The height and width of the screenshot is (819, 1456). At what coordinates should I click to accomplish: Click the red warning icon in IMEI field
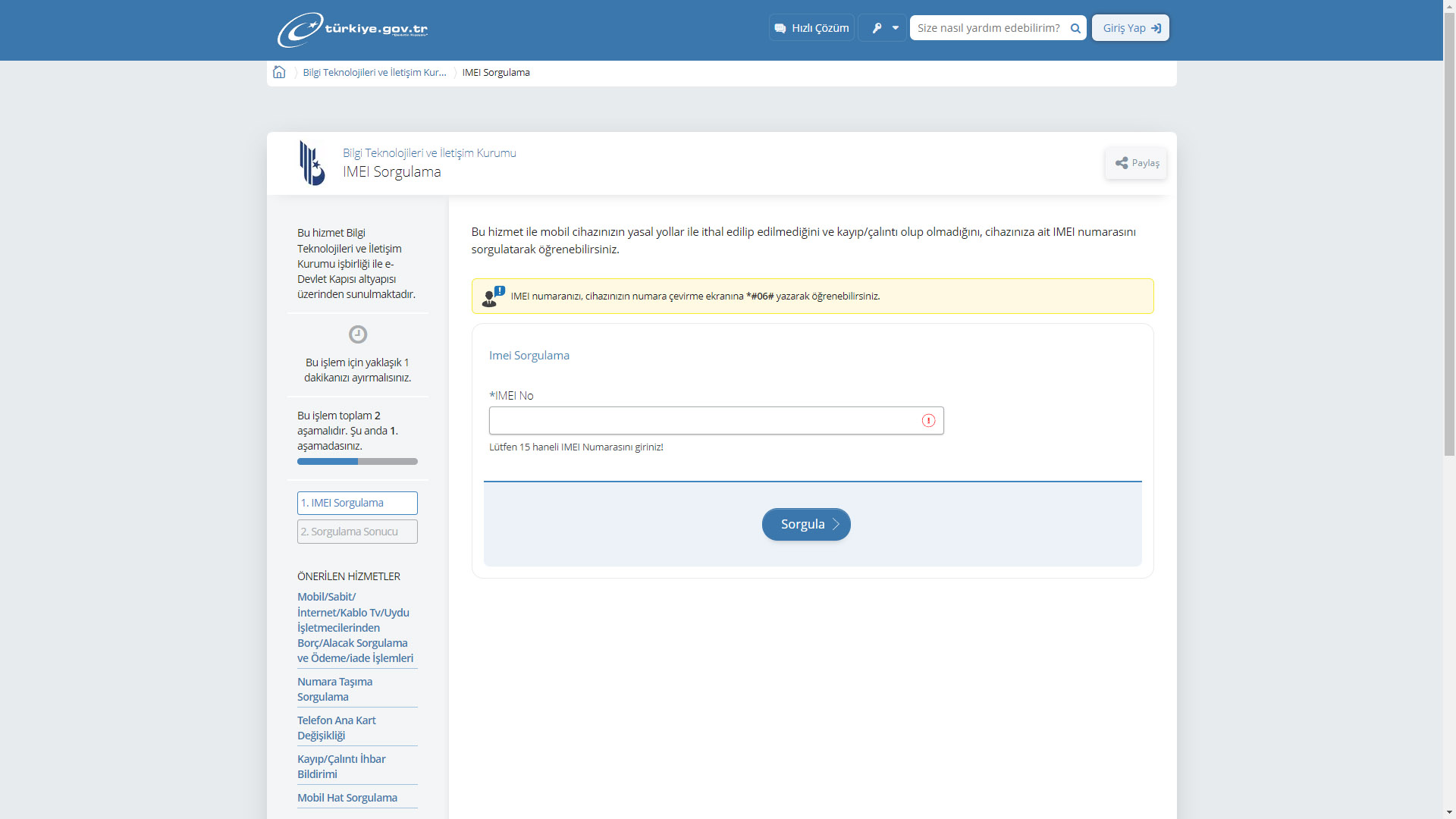(928, 421)
